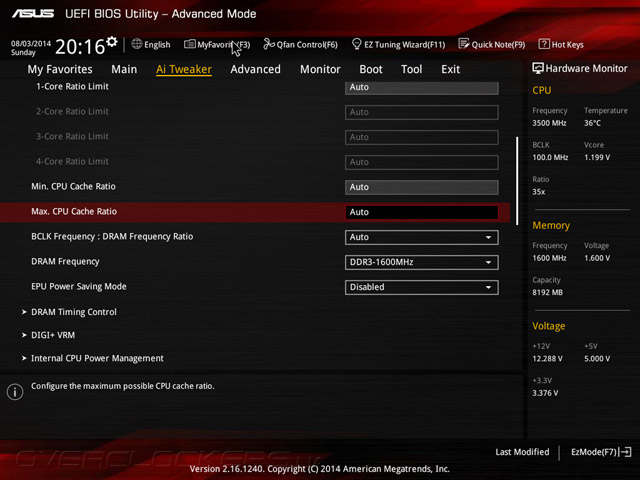Switch to the Main tab
This screenshot has width=640, height=480.
pos(124,69)
